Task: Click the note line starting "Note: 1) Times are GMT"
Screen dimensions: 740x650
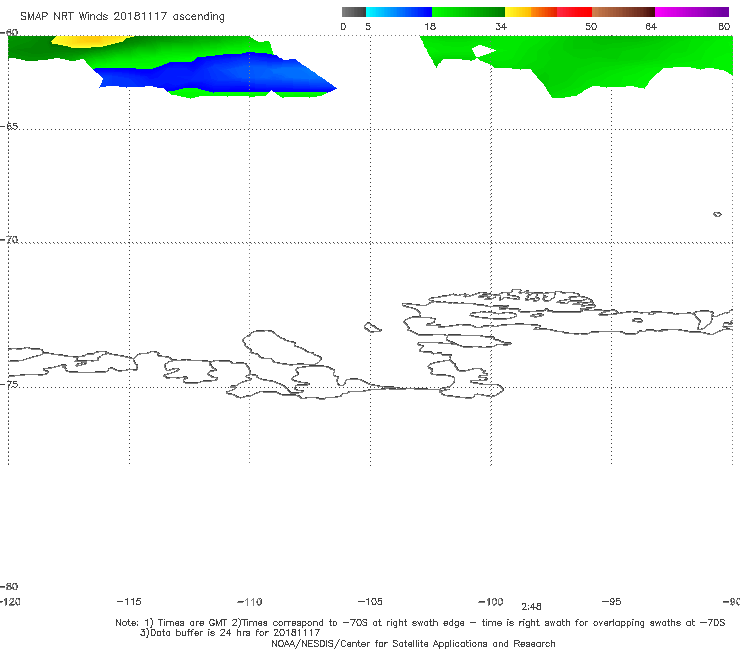Action: [x=420, y=623]
